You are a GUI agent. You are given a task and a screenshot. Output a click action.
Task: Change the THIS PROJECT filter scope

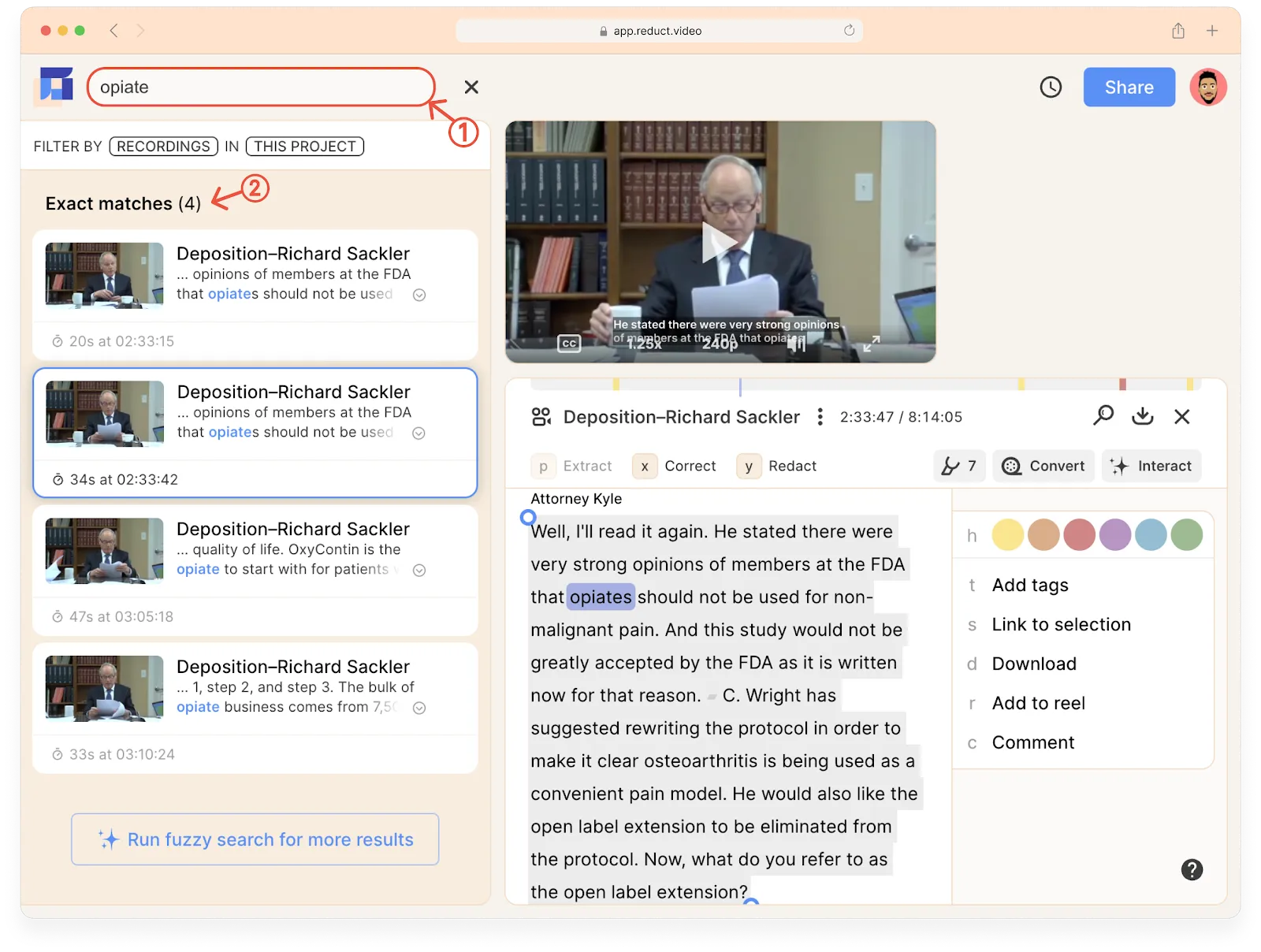[x=305, y=147]
